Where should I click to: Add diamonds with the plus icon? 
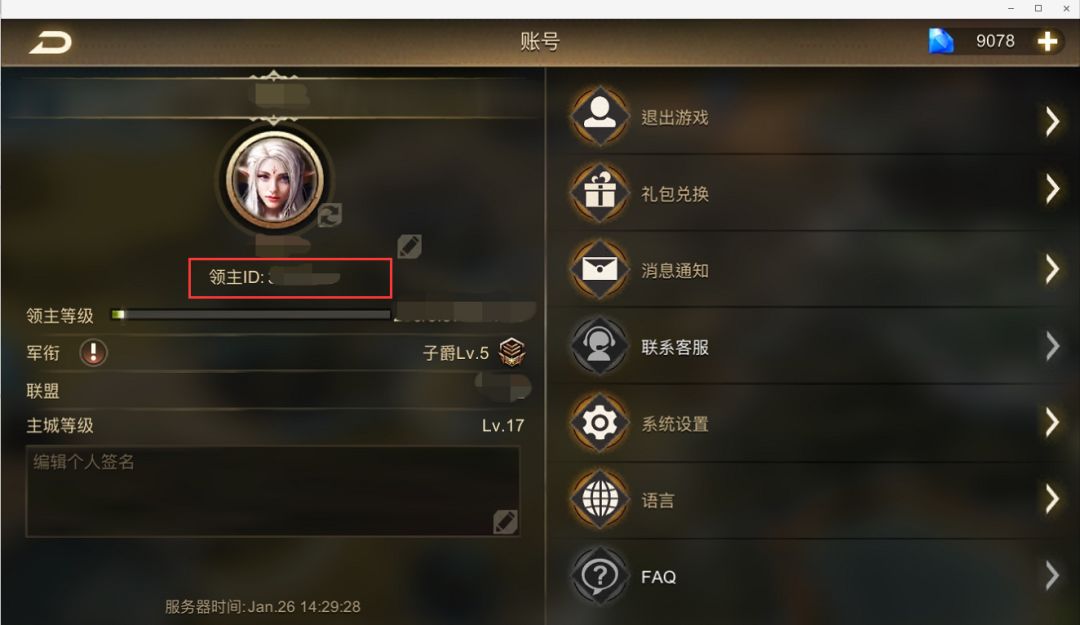tap(1047, 41)
